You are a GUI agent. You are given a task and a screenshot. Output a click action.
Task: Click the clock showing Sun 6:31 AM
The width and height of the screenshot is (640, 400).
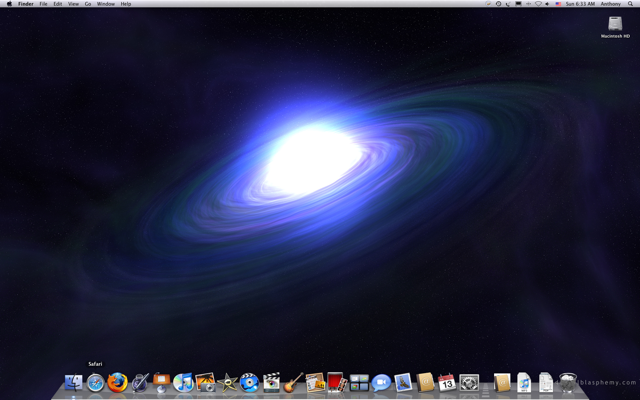coord(579,4)
